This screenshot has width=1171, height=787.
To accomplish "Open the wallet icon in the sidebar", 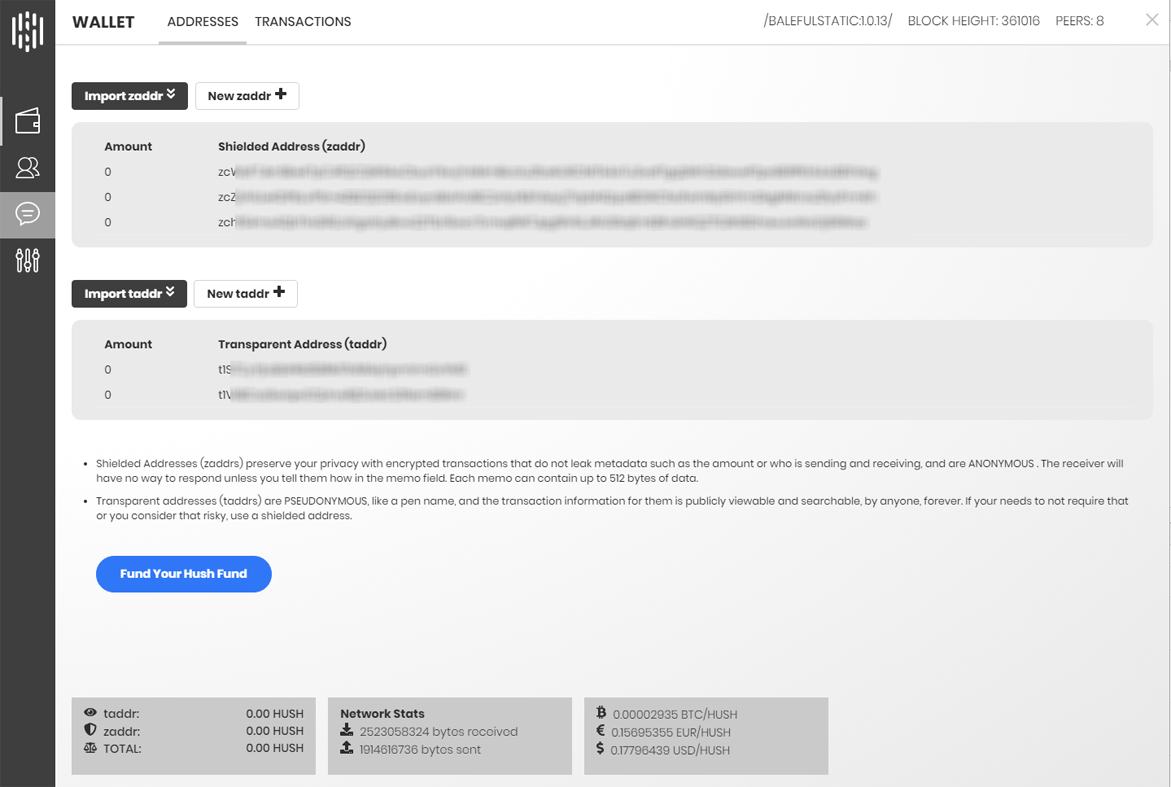I will click(28, 120).
